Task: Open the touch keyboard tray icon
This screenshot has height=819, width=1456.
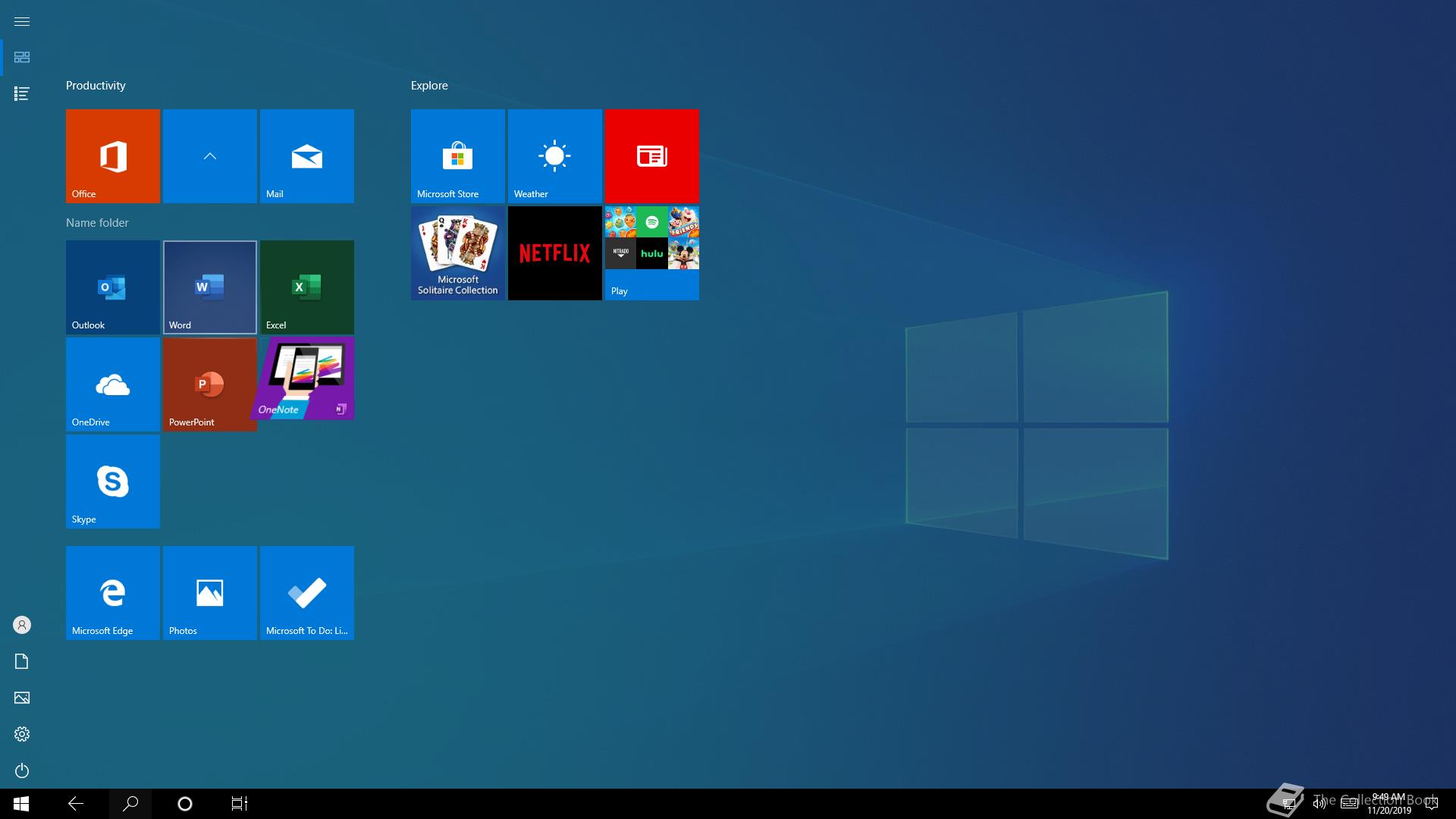Action: tap(1350, 804)
